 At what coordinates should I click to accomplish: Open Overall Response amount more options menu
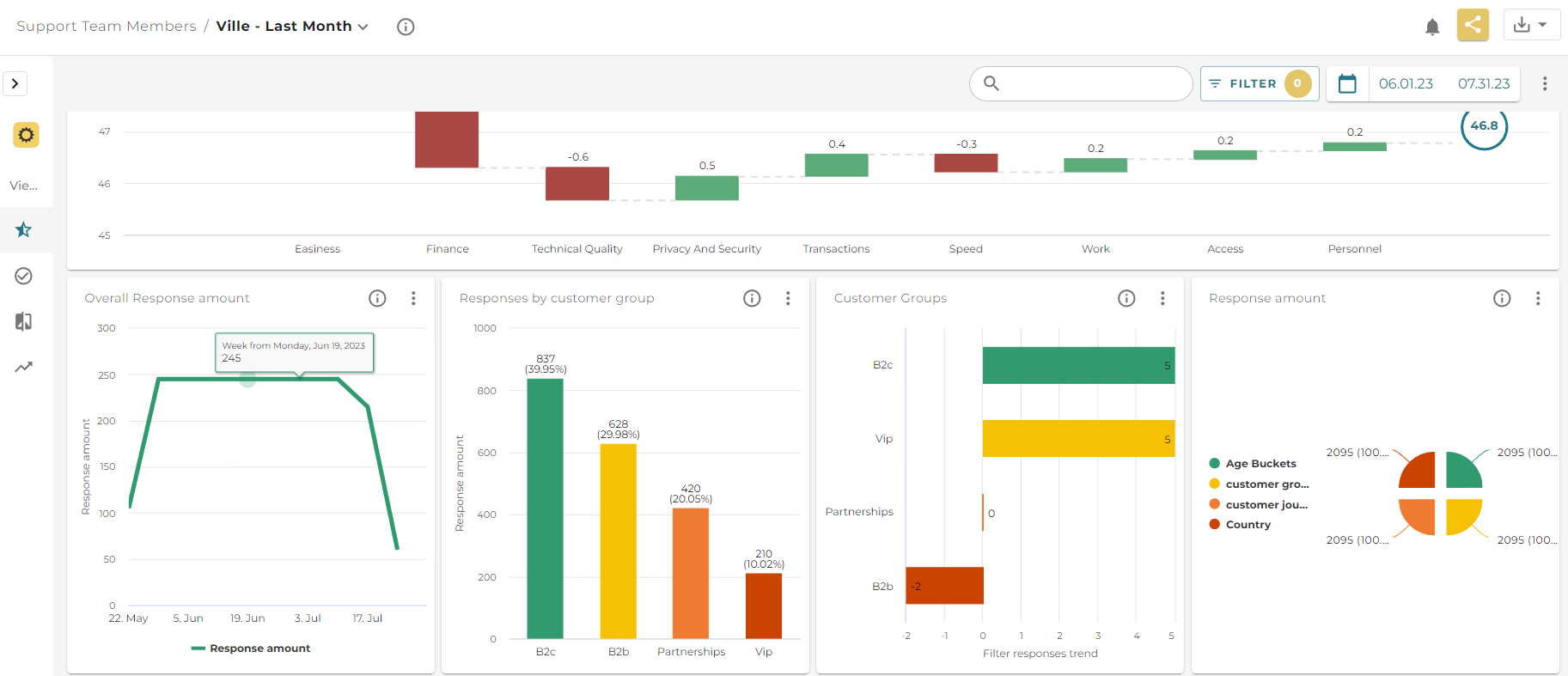(413, 298)
